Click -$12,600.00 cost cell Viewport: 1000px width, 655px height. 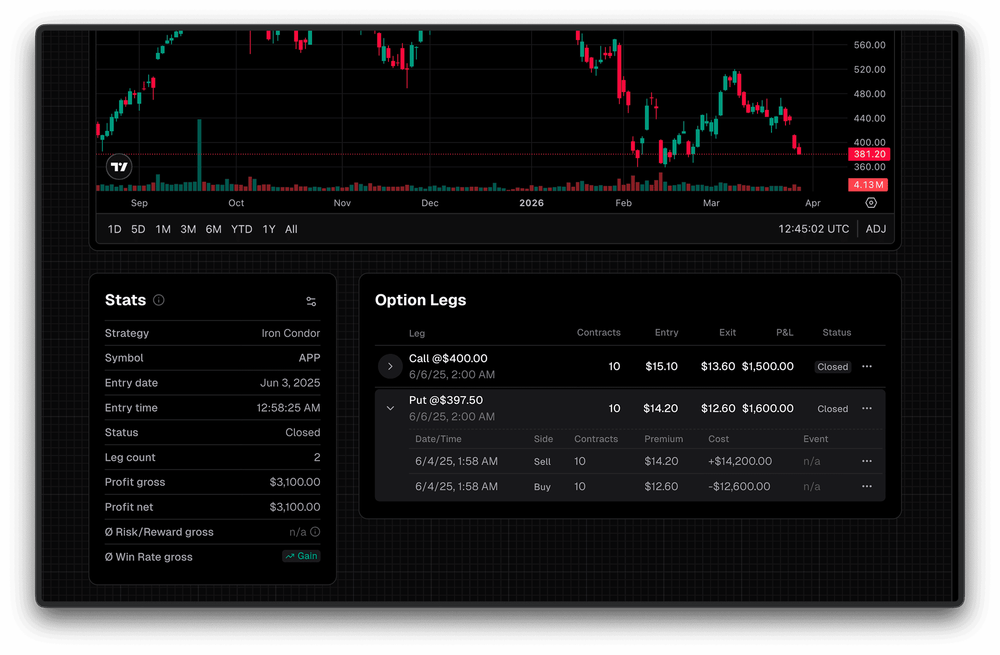point(739,486)
